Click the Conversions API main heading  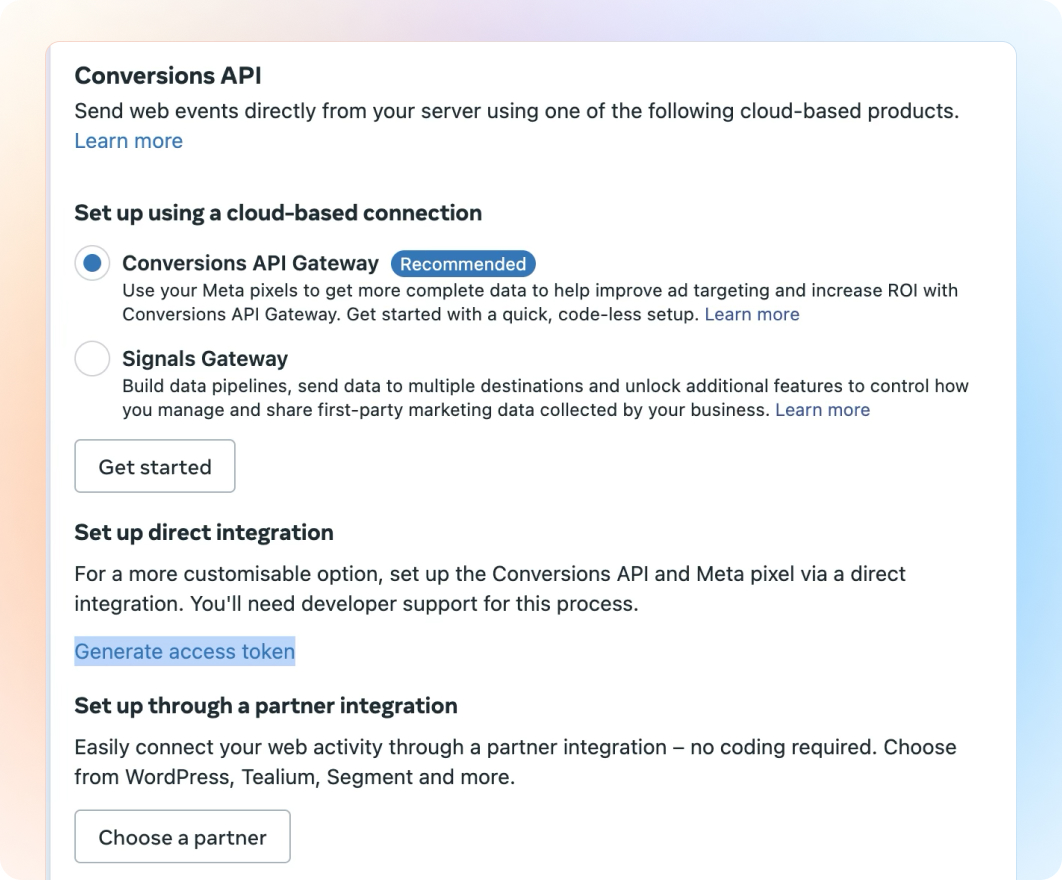168,76
